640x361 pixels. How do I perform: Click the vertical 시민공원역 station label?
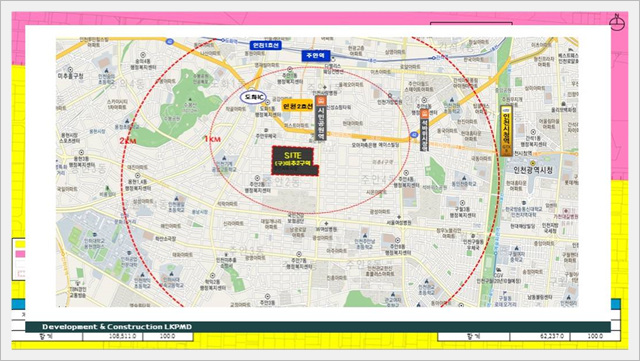pos(321,123)
